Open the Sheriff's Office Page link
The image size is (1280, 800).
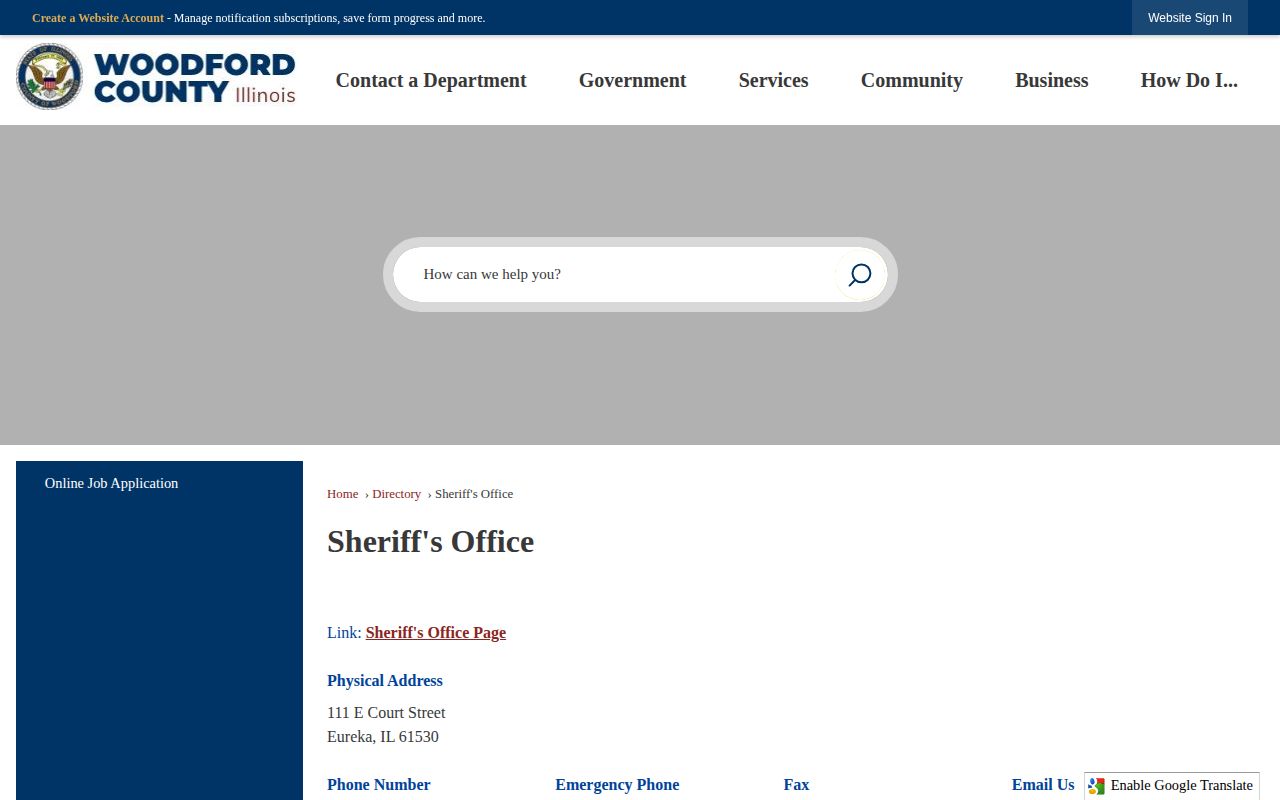[x=436, y=633]
